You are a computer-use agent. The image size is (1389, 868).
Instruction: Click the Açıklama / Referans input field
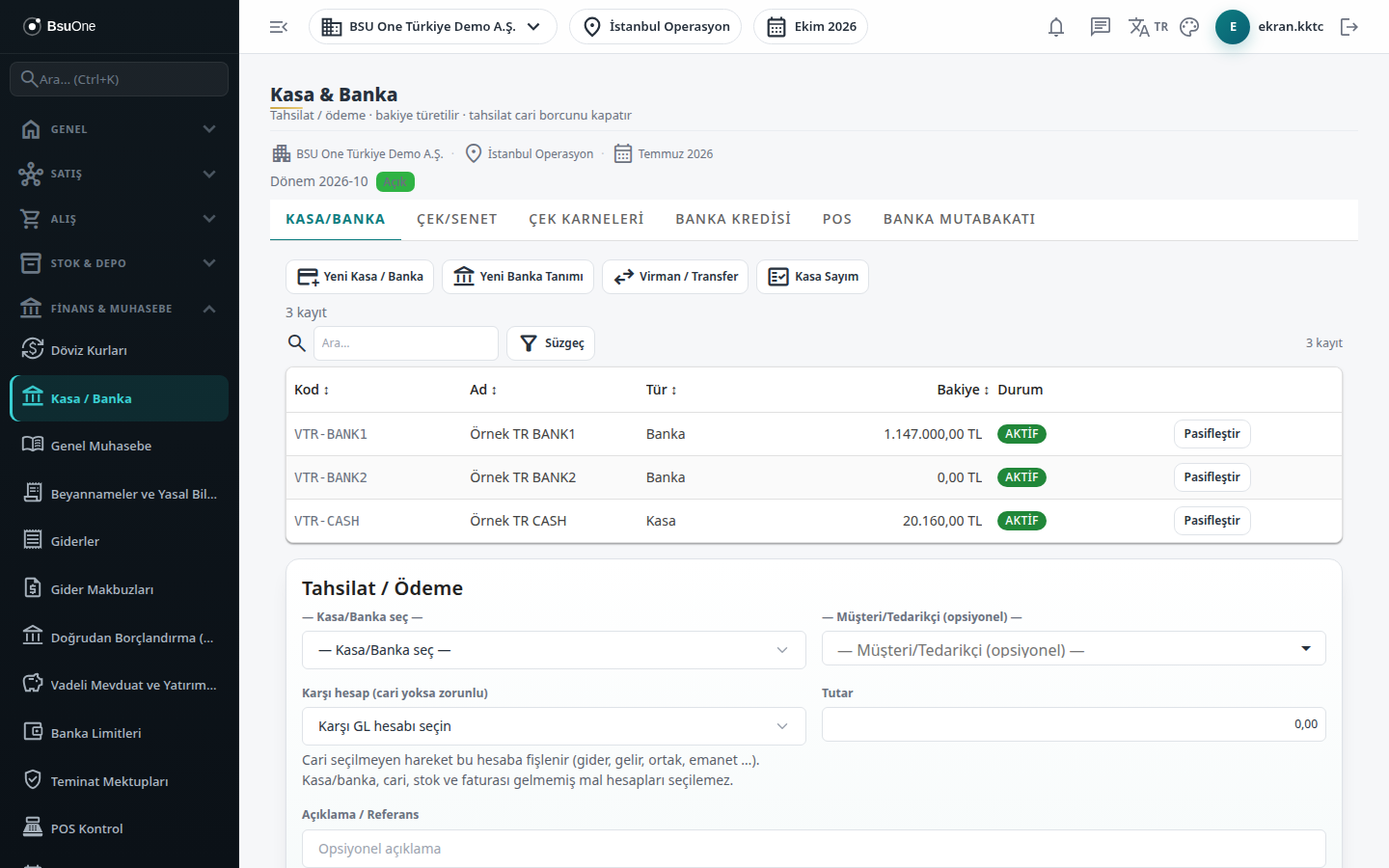tap(814, 849)
